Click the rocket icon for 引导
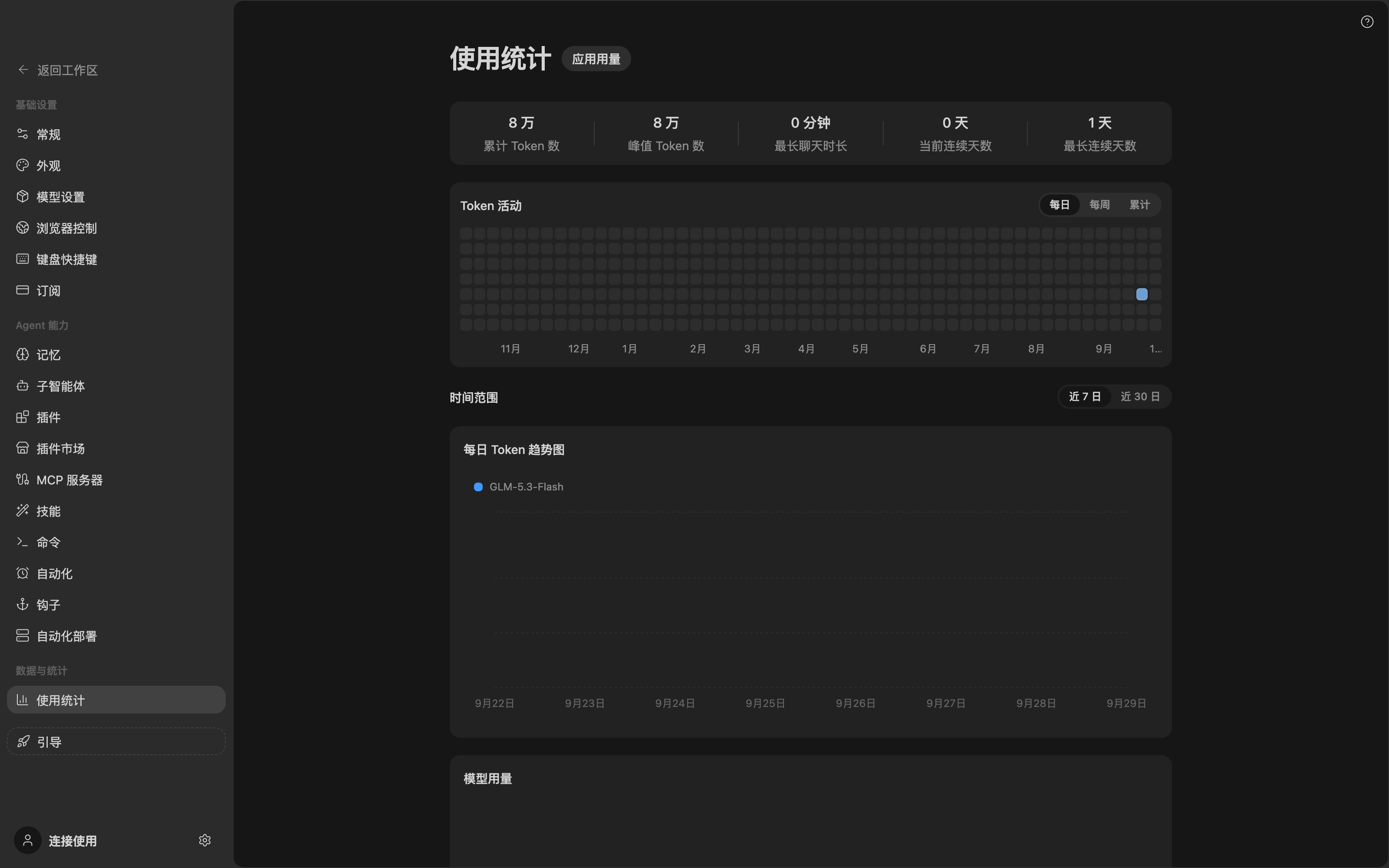The image size is (1389, 868). tap(23, 741)
